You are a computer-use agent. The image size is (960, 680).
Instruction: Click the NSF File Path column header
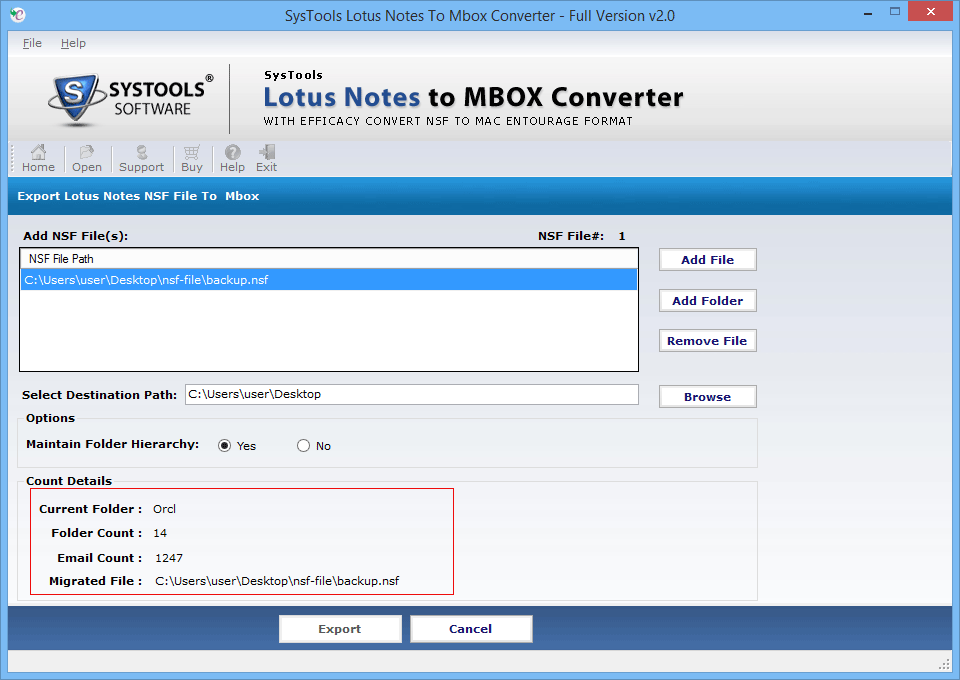click(x=329, y=259)
